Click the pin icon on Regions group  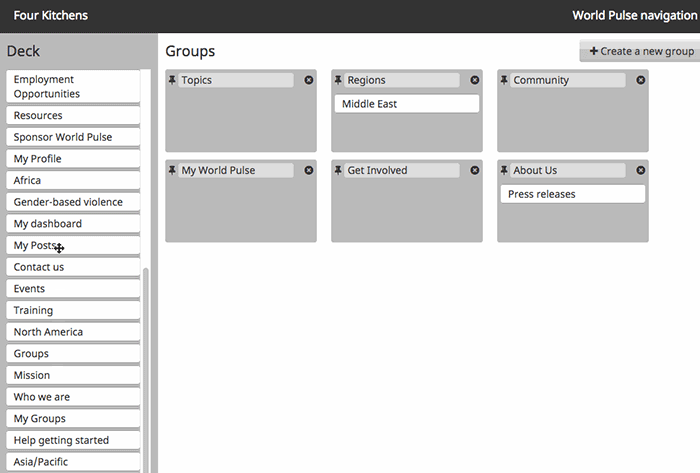(x=338, y=80)
